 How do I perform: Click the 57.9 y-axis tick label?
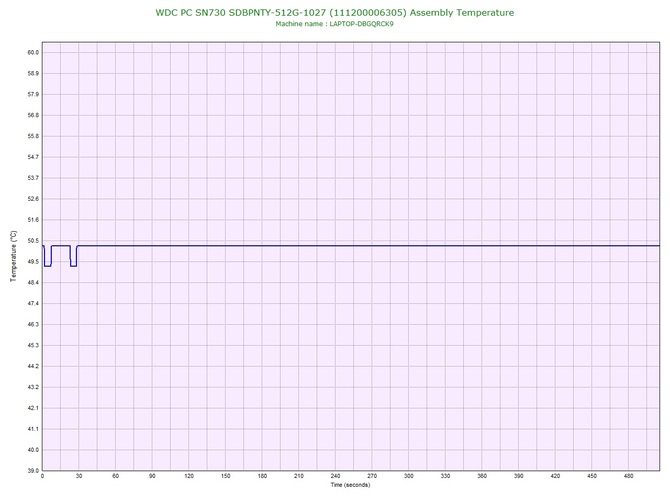[33, 94]
